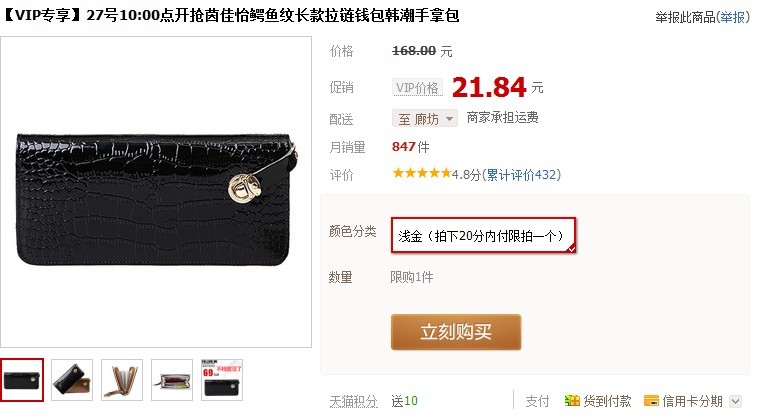The image size is (762, 420).
Task: Select the first black wallet thumbnail
Action: pos(22,380)
